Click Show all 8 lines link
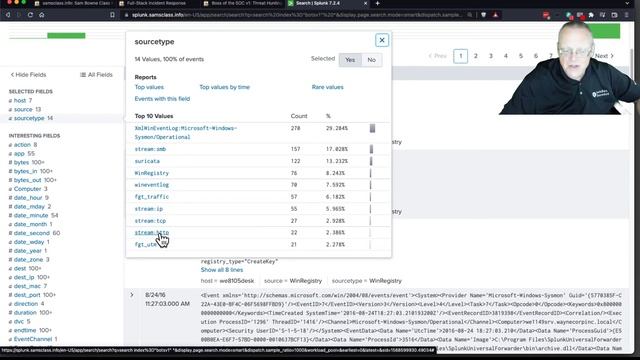Screen dimensions: 640x360 [x=222, y=270]
